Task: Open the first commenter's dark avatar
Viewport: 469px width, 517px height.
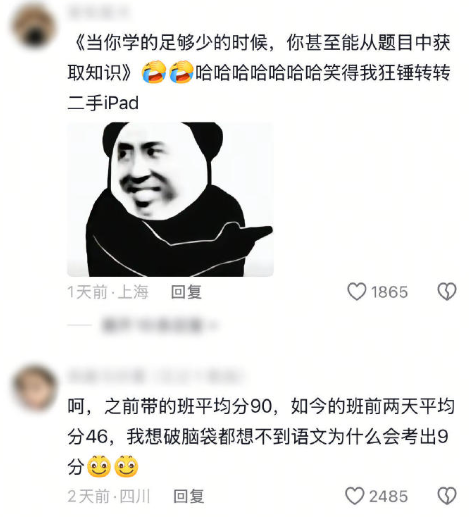Action: [x=34, y=29]
